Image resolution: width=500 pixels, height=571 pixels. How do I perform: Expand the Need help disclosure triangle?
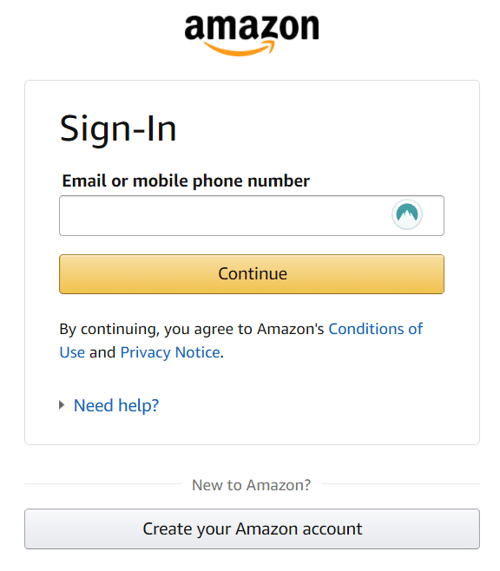[62, 405]
